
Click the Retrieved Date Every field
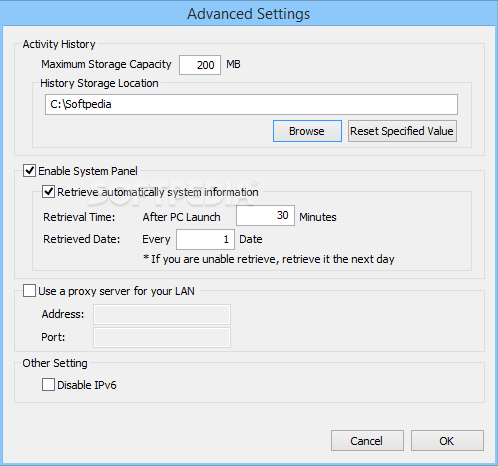[x=205, y=239]
